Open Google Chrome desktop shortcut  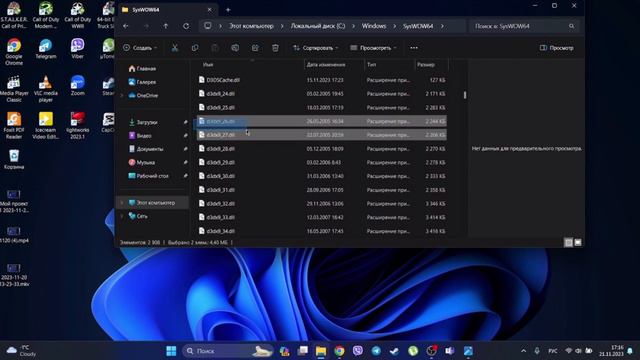point(14,51)
